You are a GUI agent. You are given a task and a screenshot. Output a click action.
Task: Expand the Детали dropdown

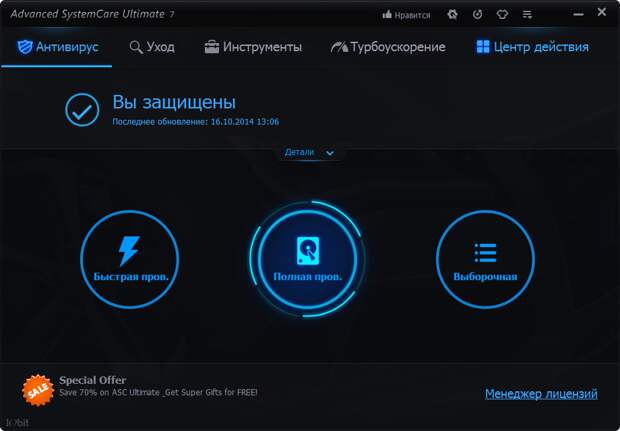309,152
